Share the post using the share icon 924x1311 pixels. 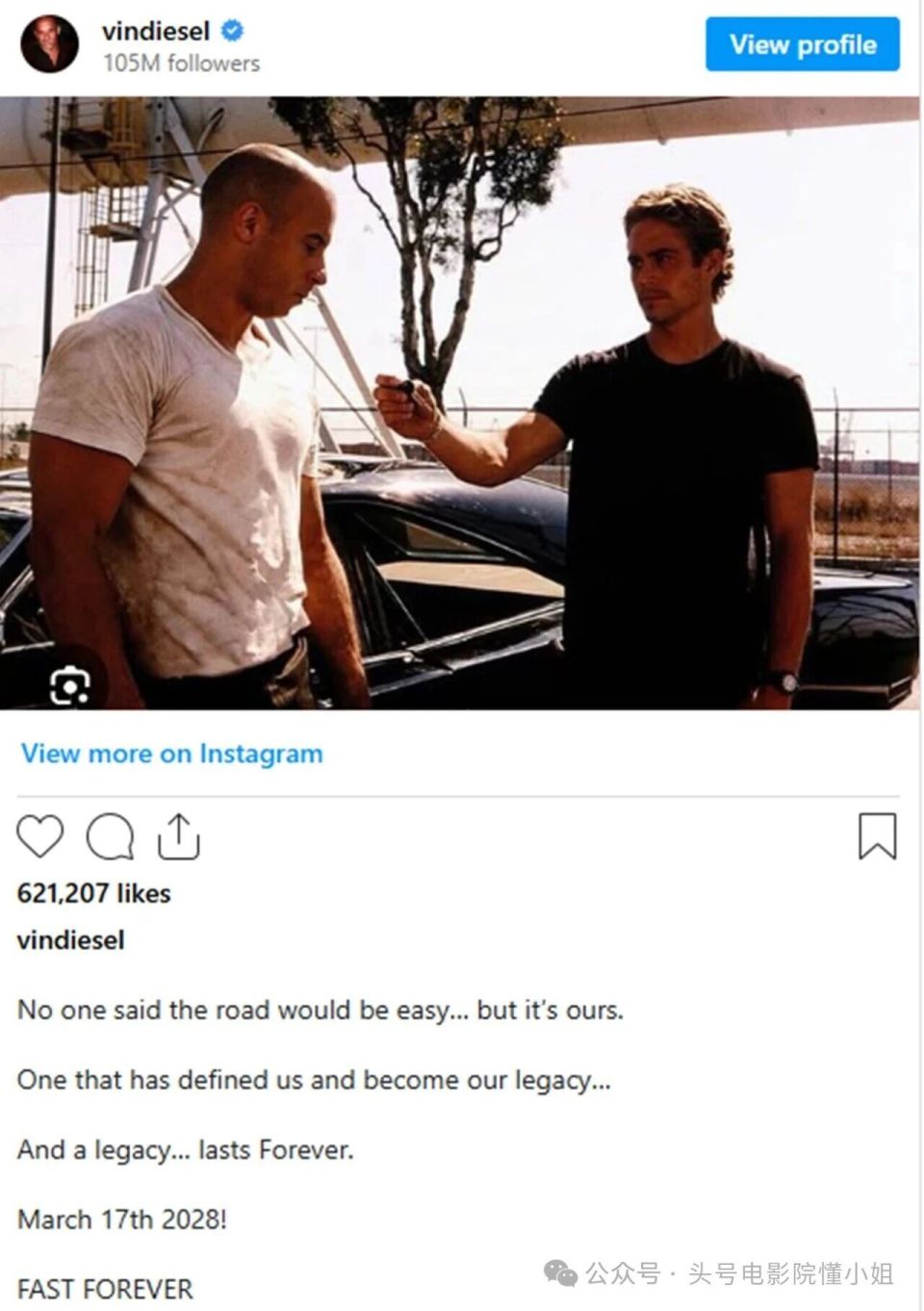click(178, 835)
